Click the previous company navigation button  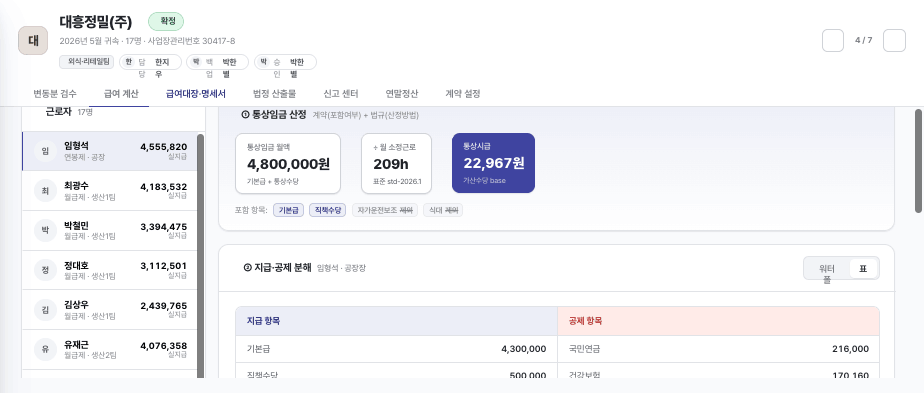pyautogui.click(x=833, y=41)
